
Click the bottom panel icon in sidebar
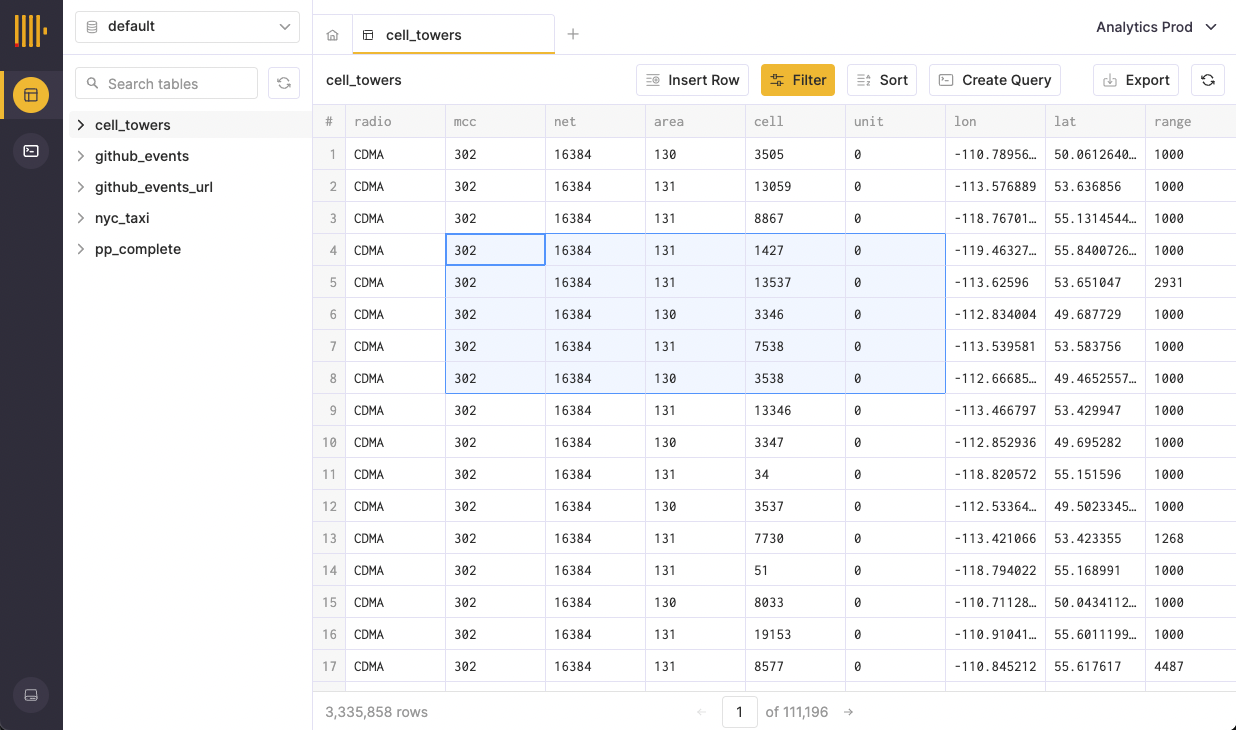31,695
